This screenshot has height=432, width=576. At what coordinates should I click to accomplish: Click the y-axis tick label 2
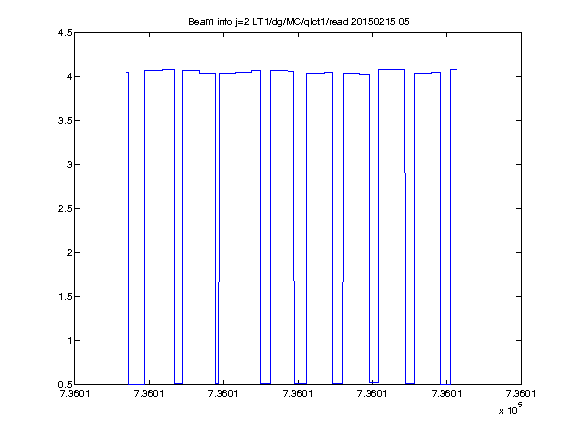69,252
